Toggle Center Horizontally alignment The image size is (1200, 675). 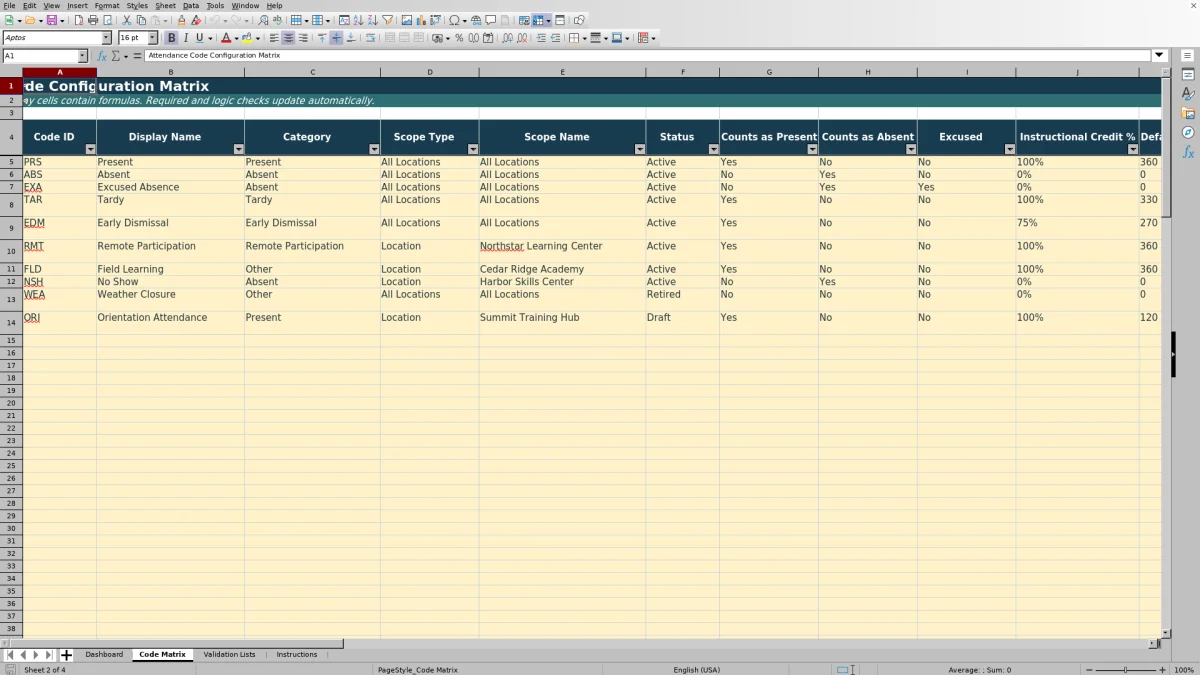(288, 38)
